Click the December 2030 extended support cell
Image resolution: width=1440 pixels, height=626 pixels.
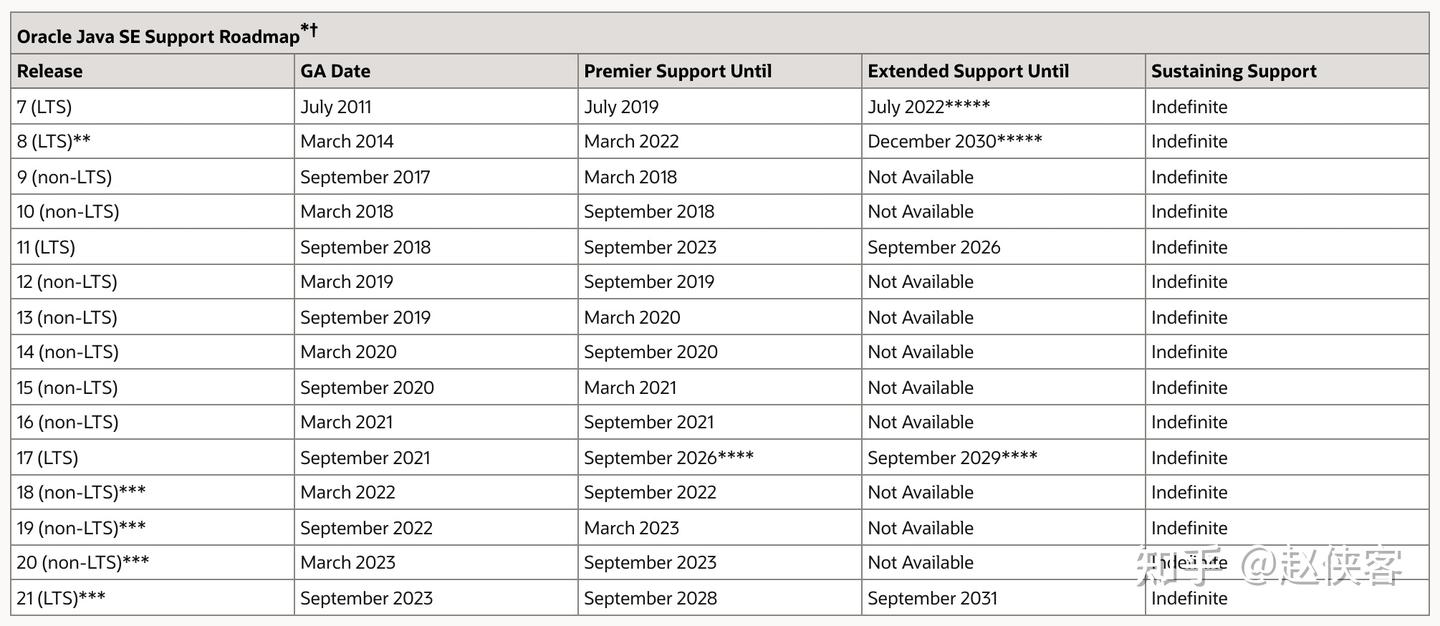click(954, 142)
